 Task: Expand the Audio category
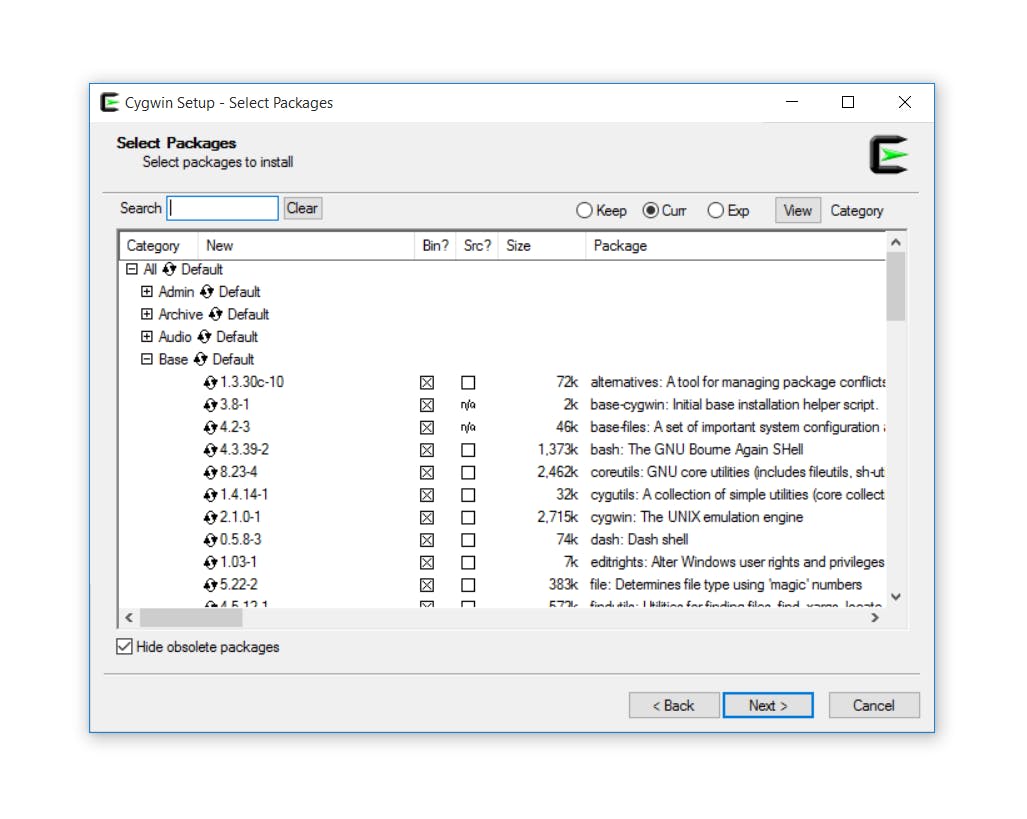point(147,337)
